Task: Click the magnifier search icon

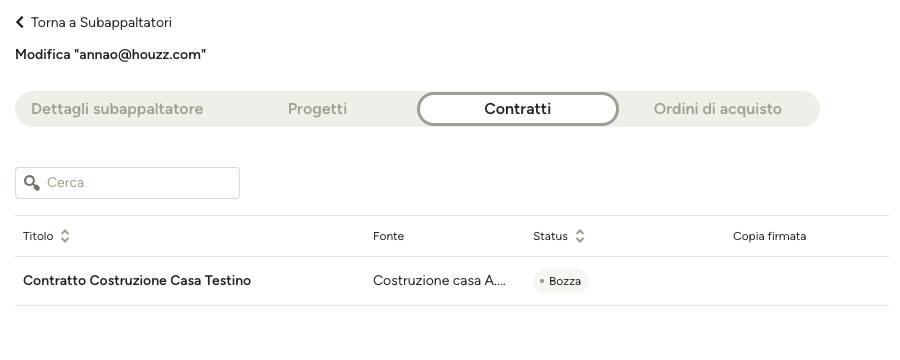Action: [x=32, y=183]
